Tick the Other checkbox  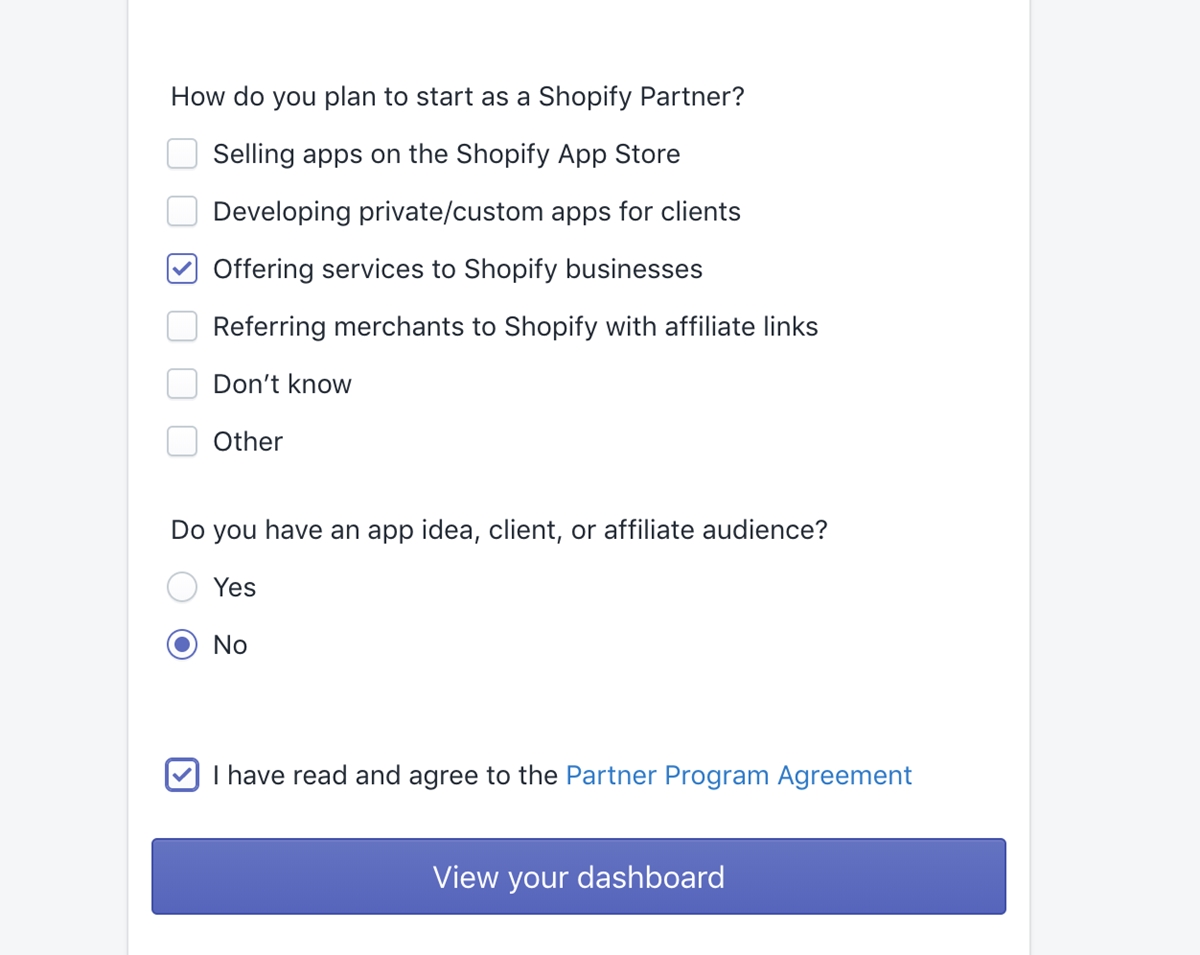182,441
